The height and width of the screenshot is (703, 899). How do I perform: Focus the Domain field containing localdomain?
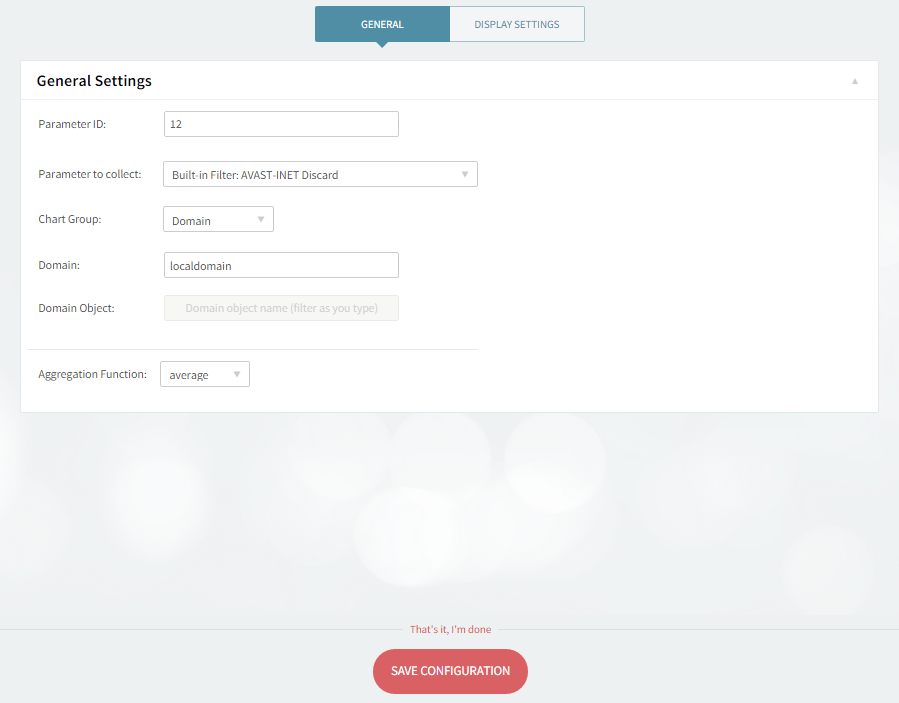280,265
